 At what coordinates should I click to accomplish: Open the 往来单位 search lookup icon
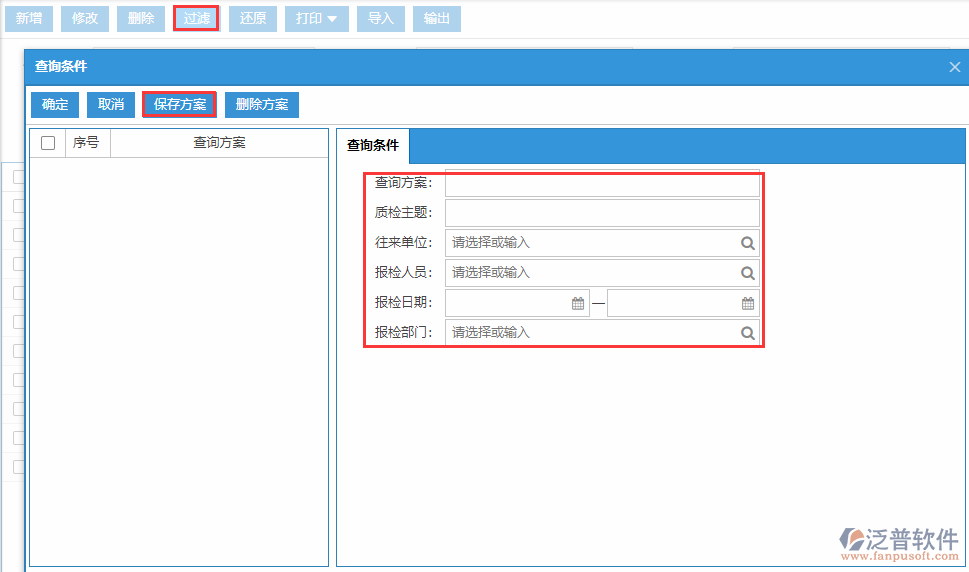point(748,243)
